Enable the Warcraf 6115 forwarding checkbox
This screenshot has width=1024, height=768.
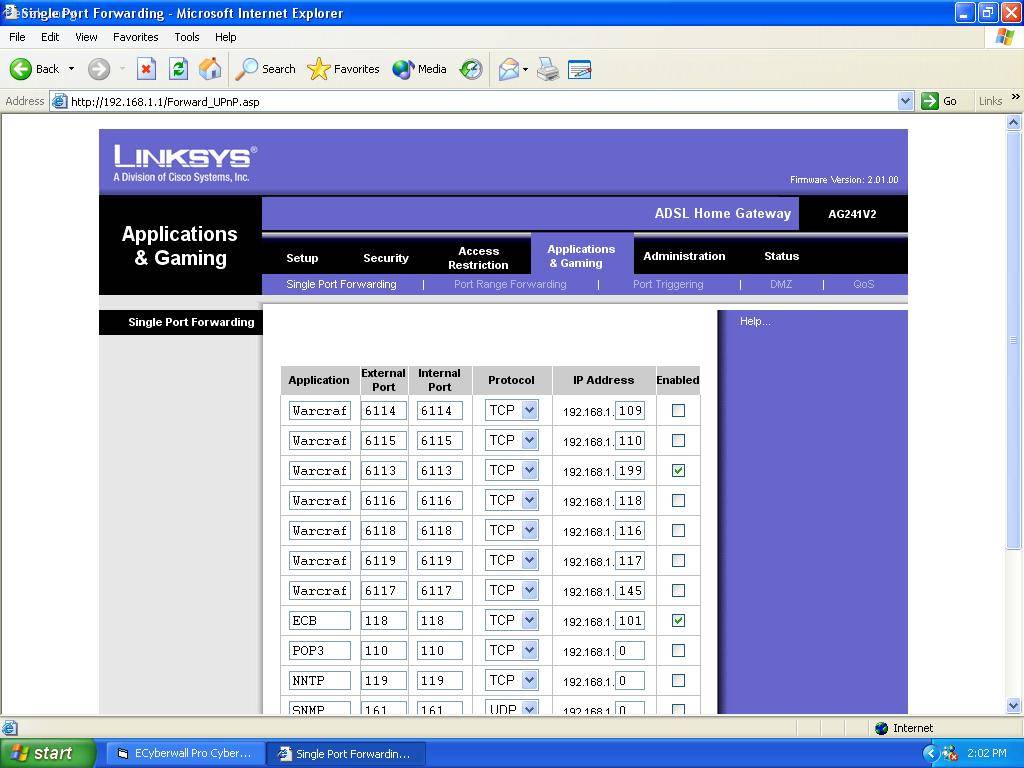coord(679,441)
